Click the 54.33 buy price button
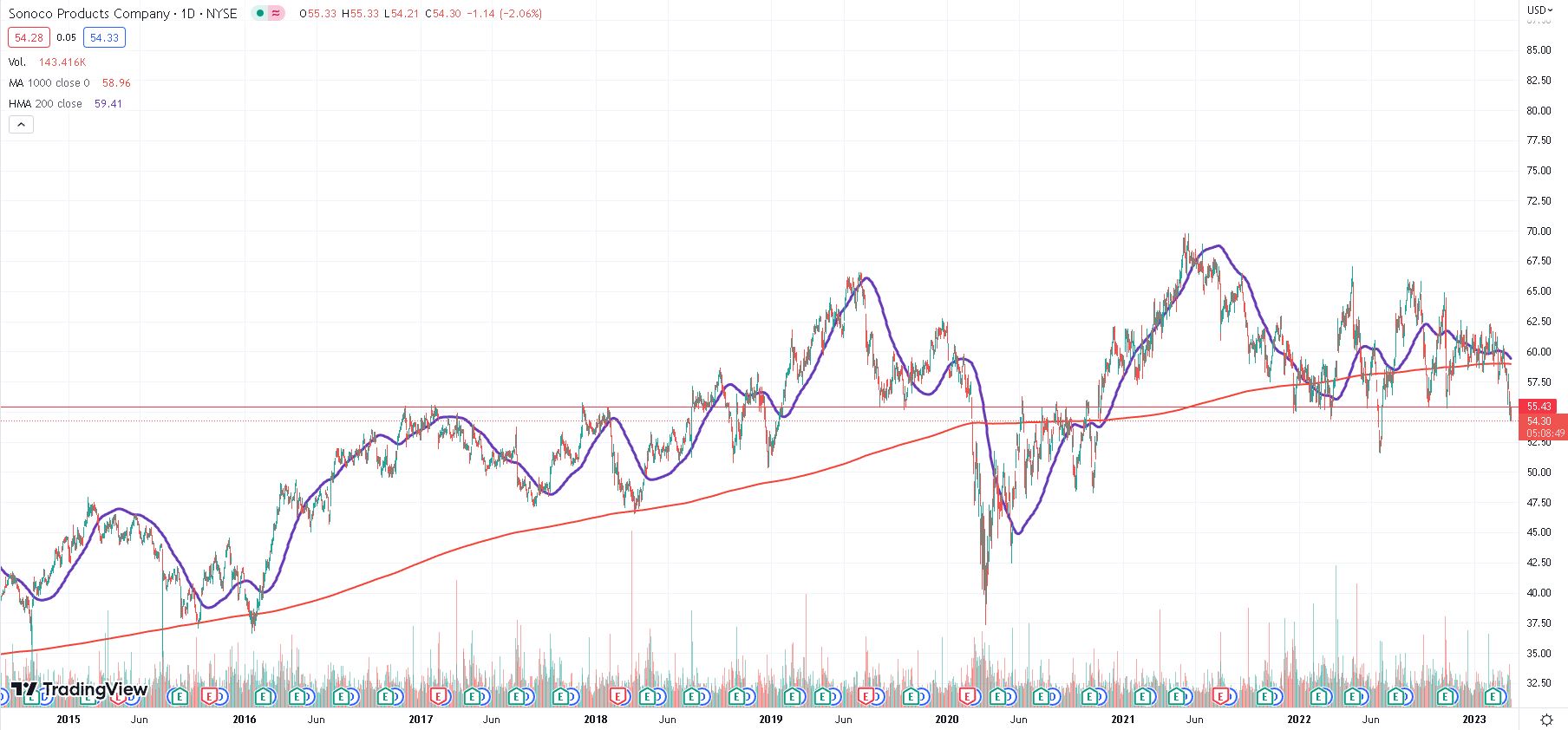The image size is (1568, 730). coord(104,37)
